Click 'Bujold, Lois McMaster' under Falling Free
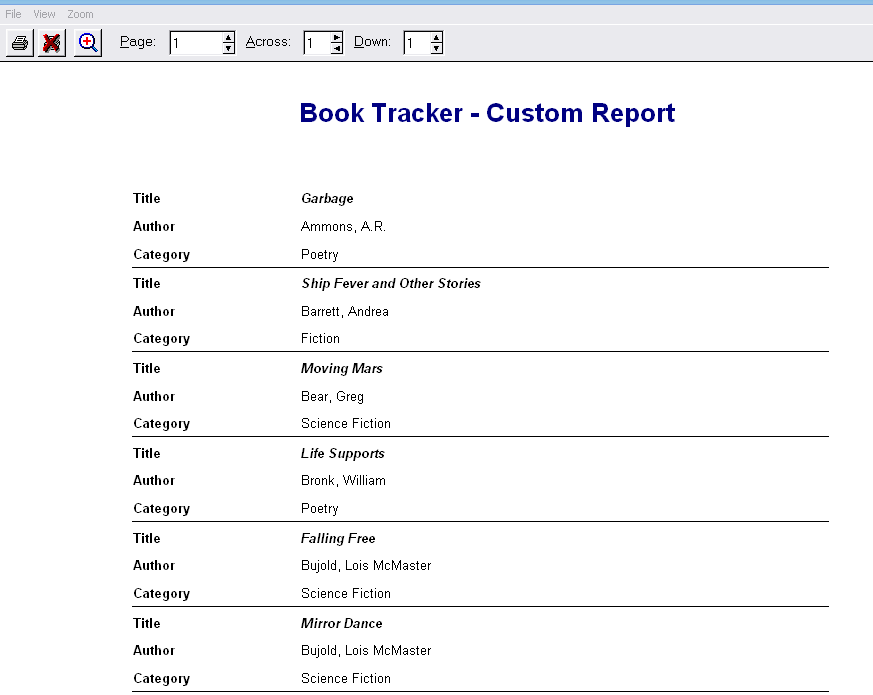This screenshot has height=695, width=873. pyautogui.click(x=366, y=566)
